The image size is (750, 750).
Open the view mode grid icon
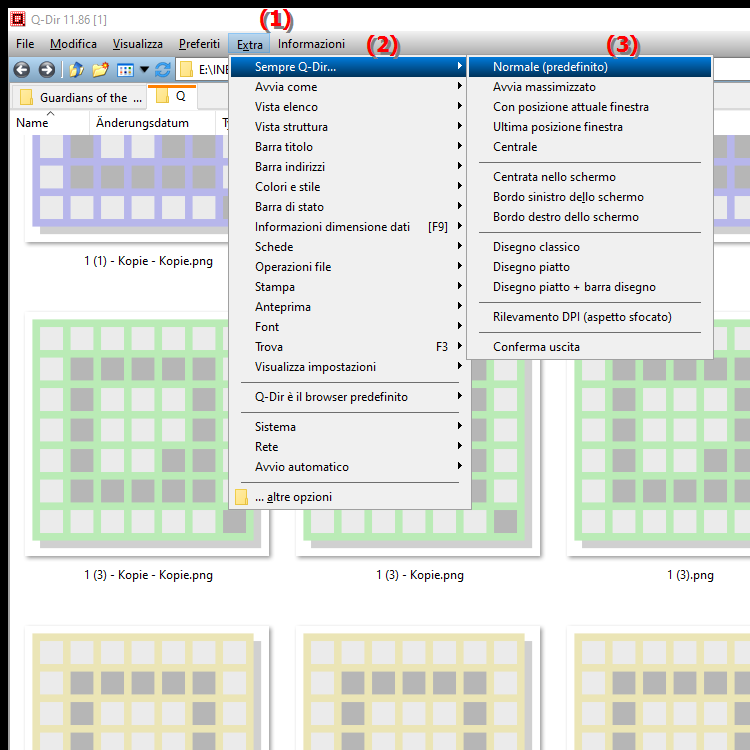coord(125,70)
